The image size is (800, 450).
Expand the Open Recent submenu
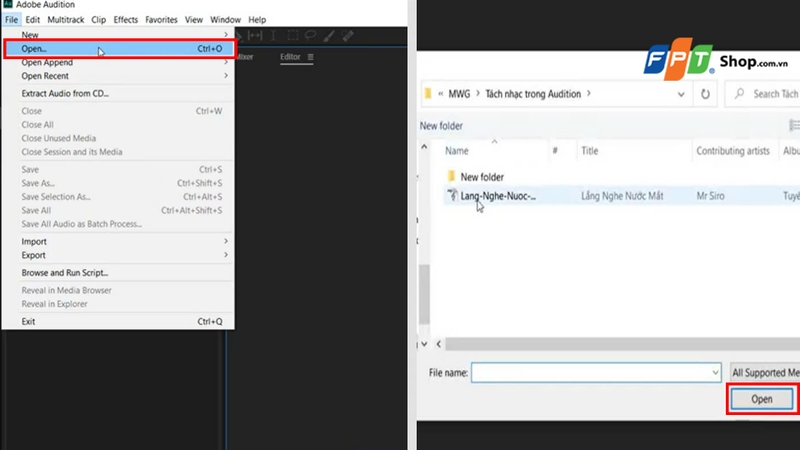click(118, 76)
